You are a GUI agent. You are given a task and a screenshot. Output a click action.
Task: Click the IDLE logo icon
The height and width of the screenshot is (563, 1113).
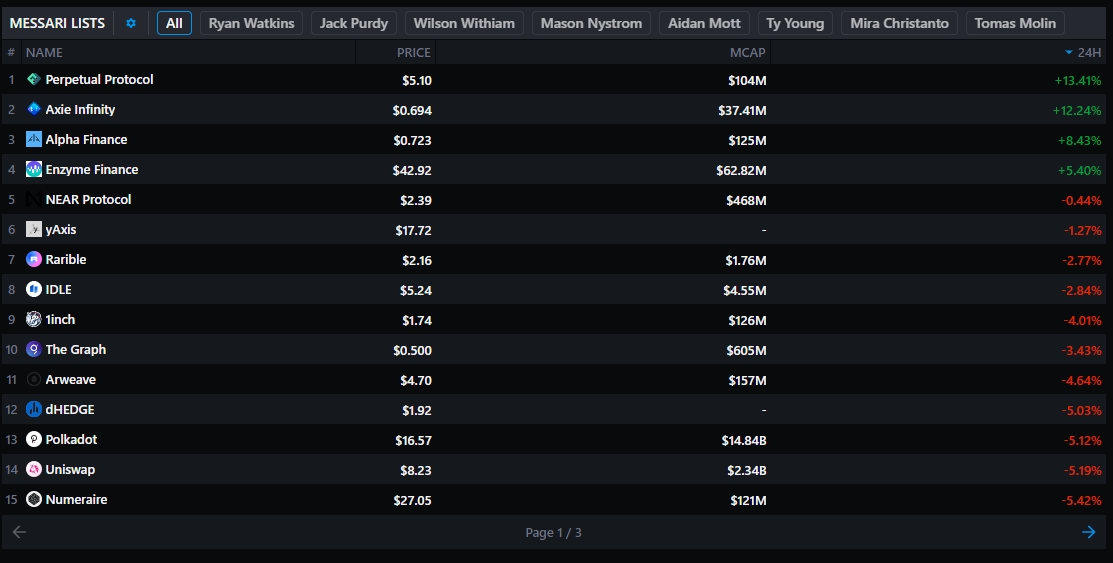tap(33, 289)
